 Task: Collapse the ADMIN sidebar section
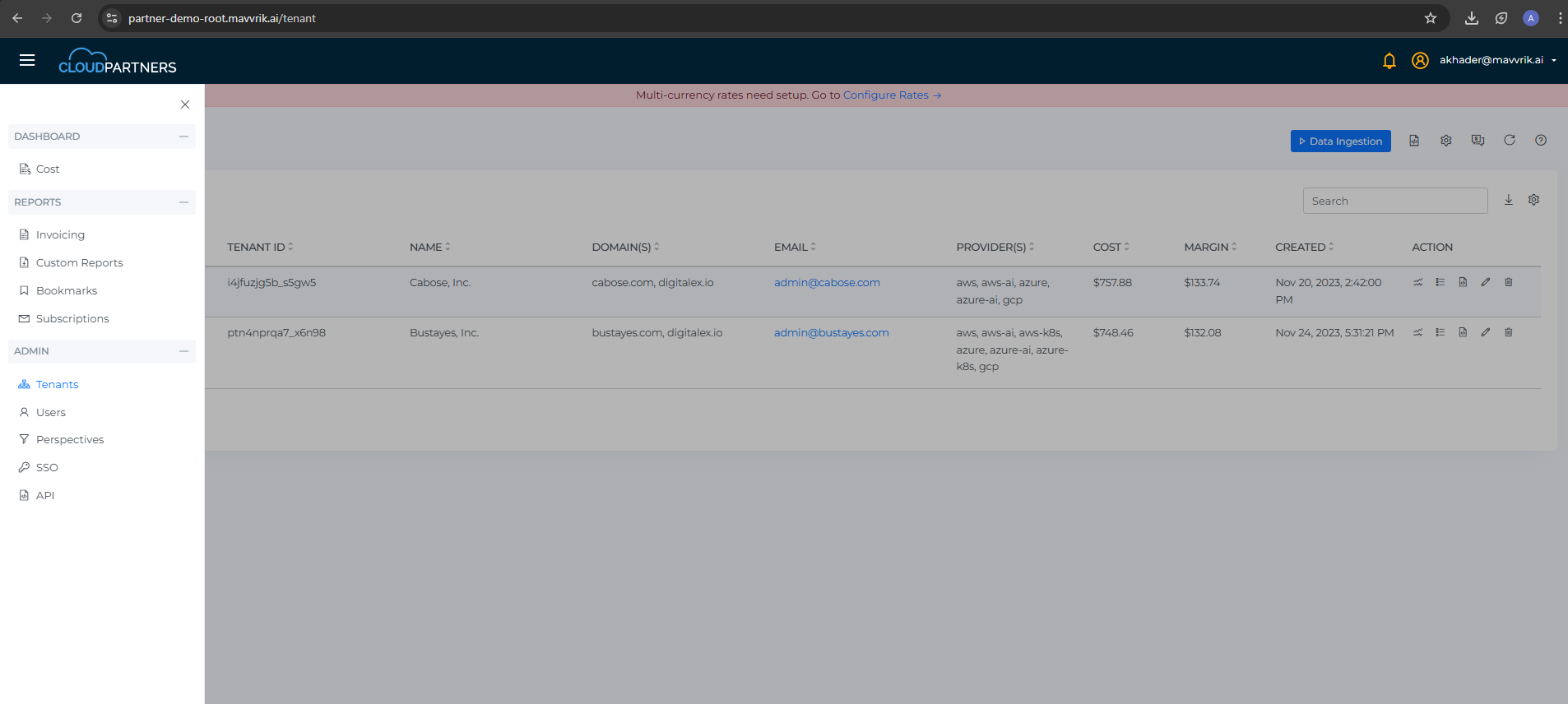(183, 351)
